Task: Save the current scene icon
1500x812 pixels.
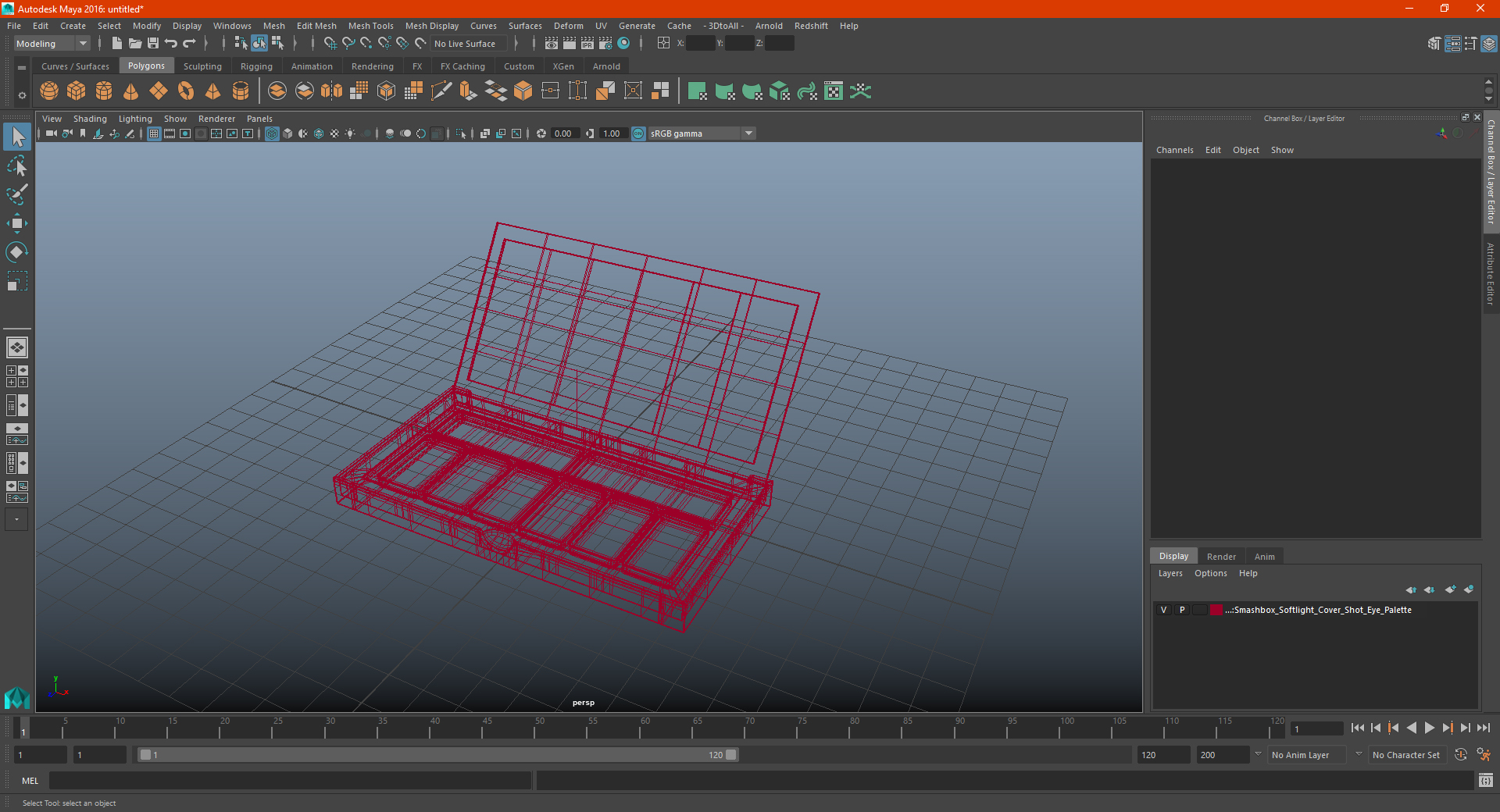Action: (x=153, y=44)
